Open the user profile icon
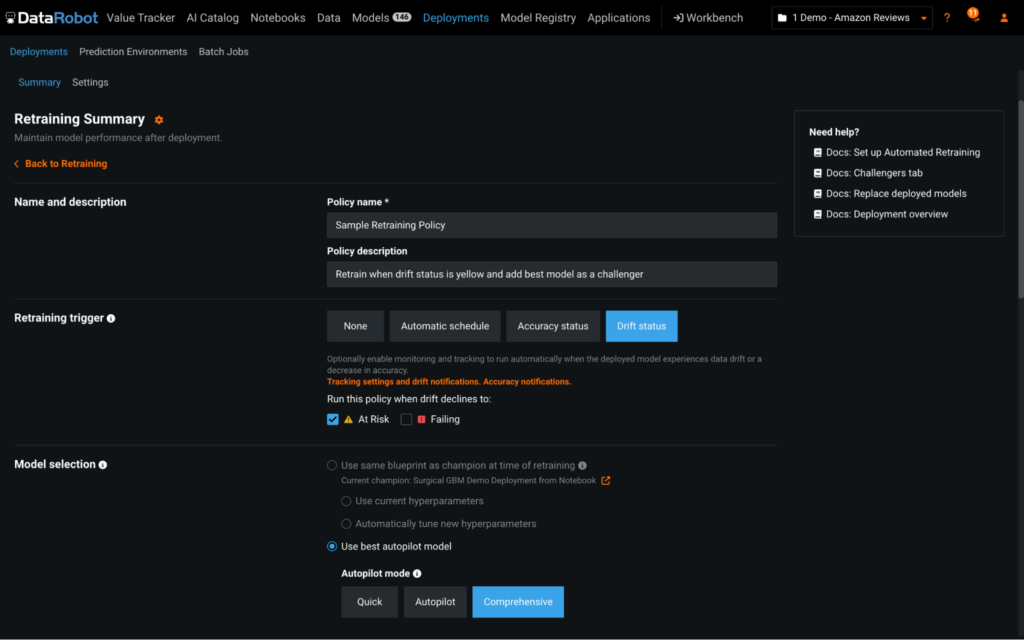The height and width of the screenshot is (640, 1024). pos(1004,18)
